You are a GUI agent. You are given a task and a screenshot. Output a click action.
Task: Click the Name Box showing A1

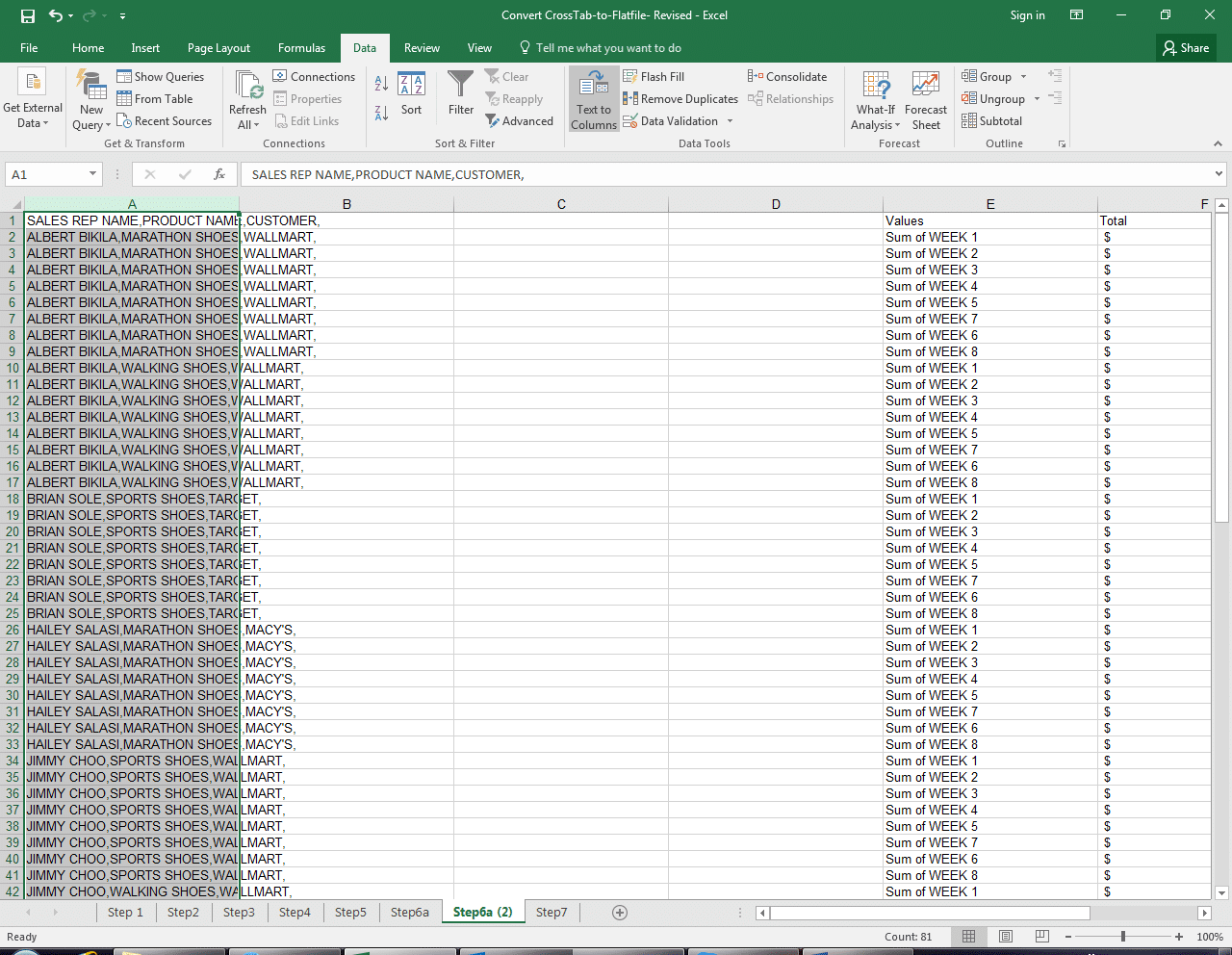point(45,174)
